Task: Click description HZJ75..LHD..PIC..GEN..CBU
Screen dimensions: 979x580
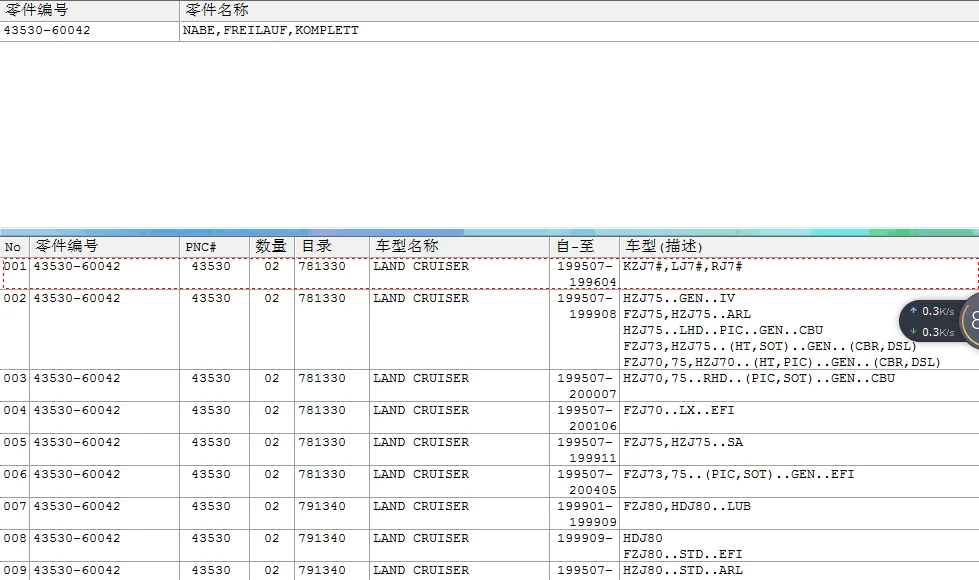Action: [x=723, y=330]
